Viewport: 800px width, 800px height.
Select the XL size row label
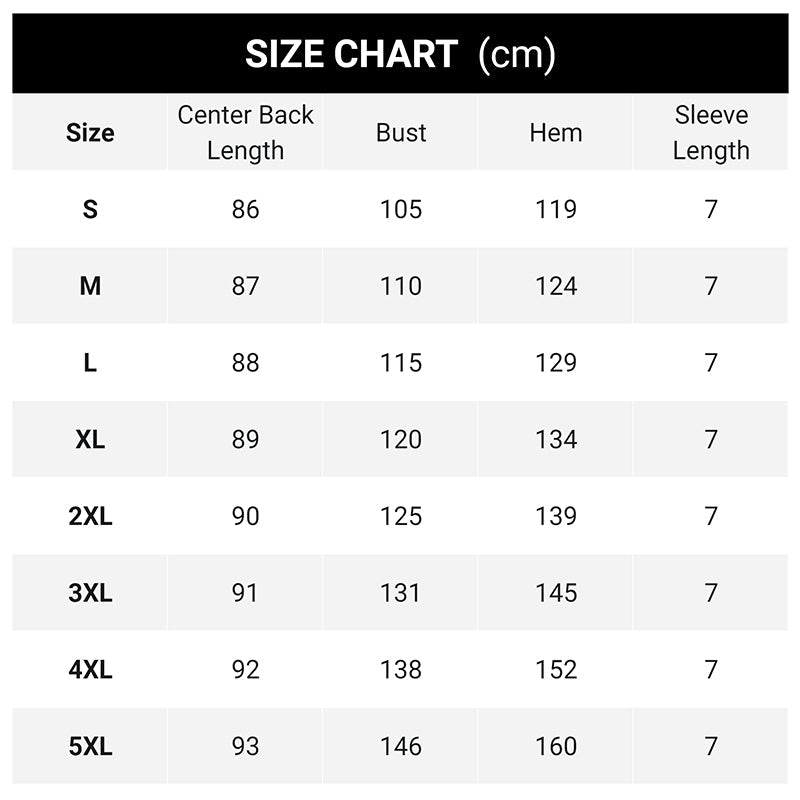[x=90, y=439]
